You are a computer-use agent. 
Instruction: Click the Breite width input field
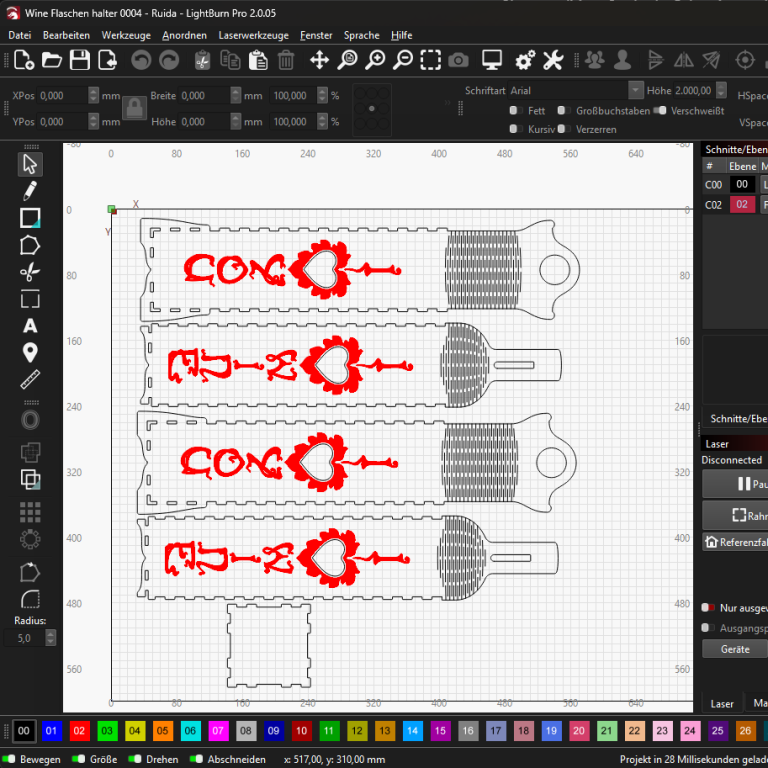pos(204,96)
